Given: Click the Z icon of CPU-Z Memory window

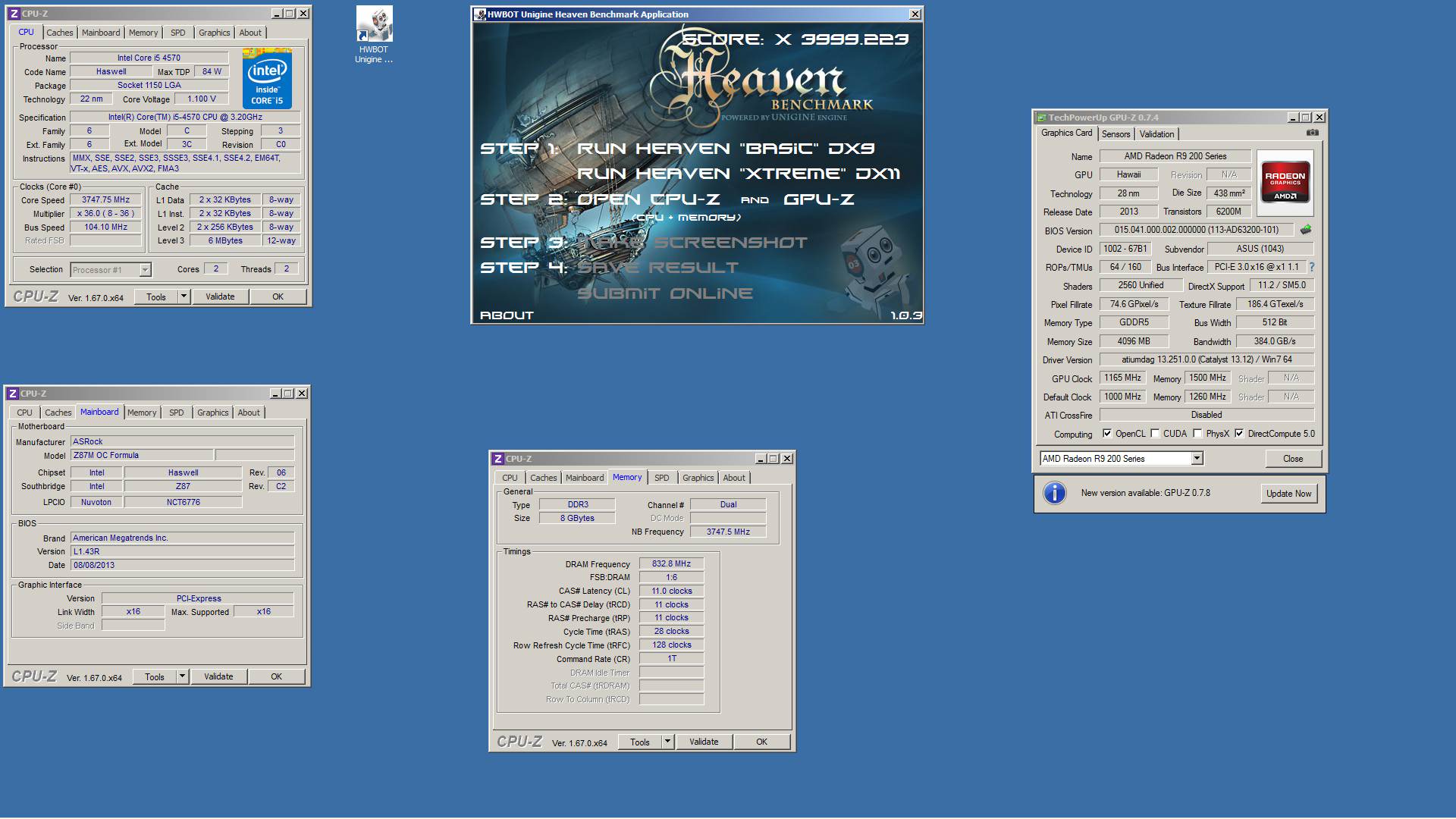Looking at the screenshot, I should click(x=497, y=459).
